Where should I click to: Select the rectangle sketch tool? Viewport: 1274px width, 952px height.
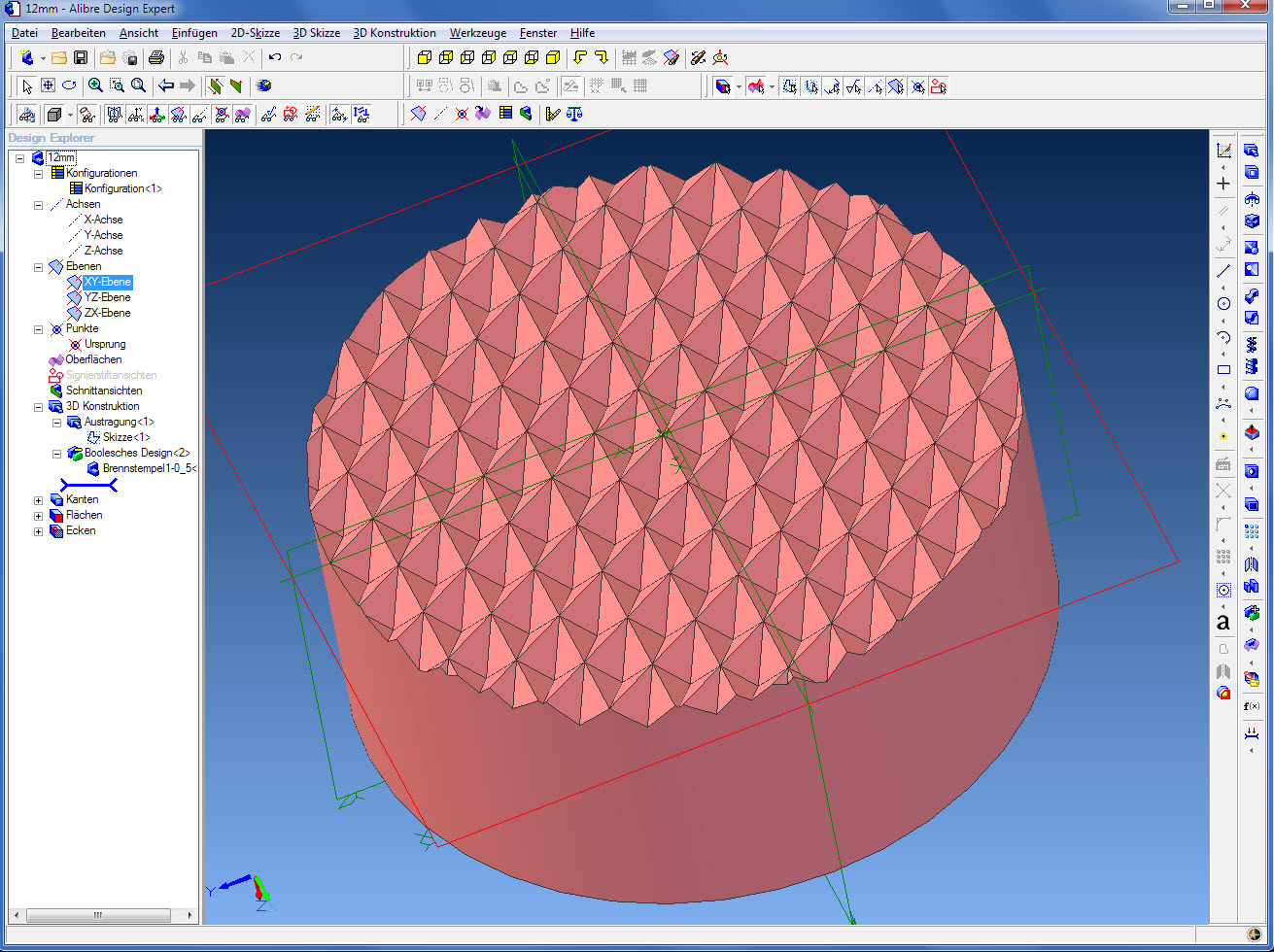pos(1223,369)
